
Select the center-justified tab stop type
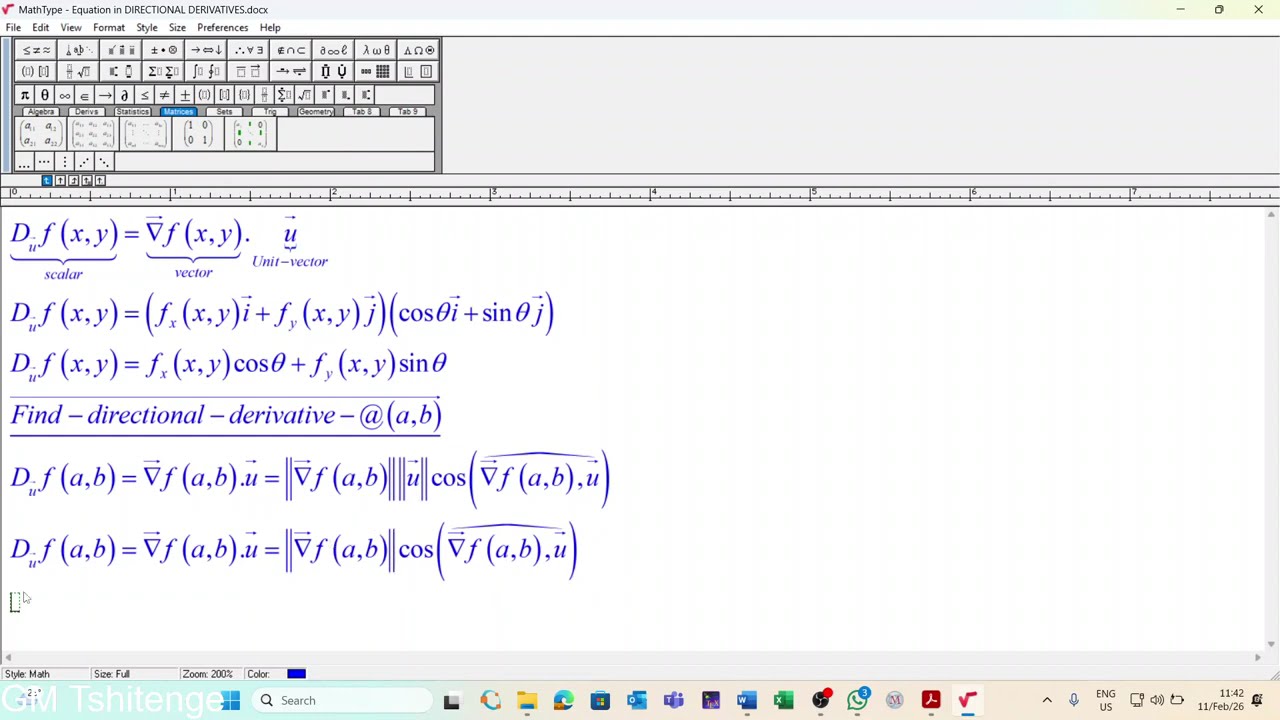pyautogui.click(x=60, y=180)
